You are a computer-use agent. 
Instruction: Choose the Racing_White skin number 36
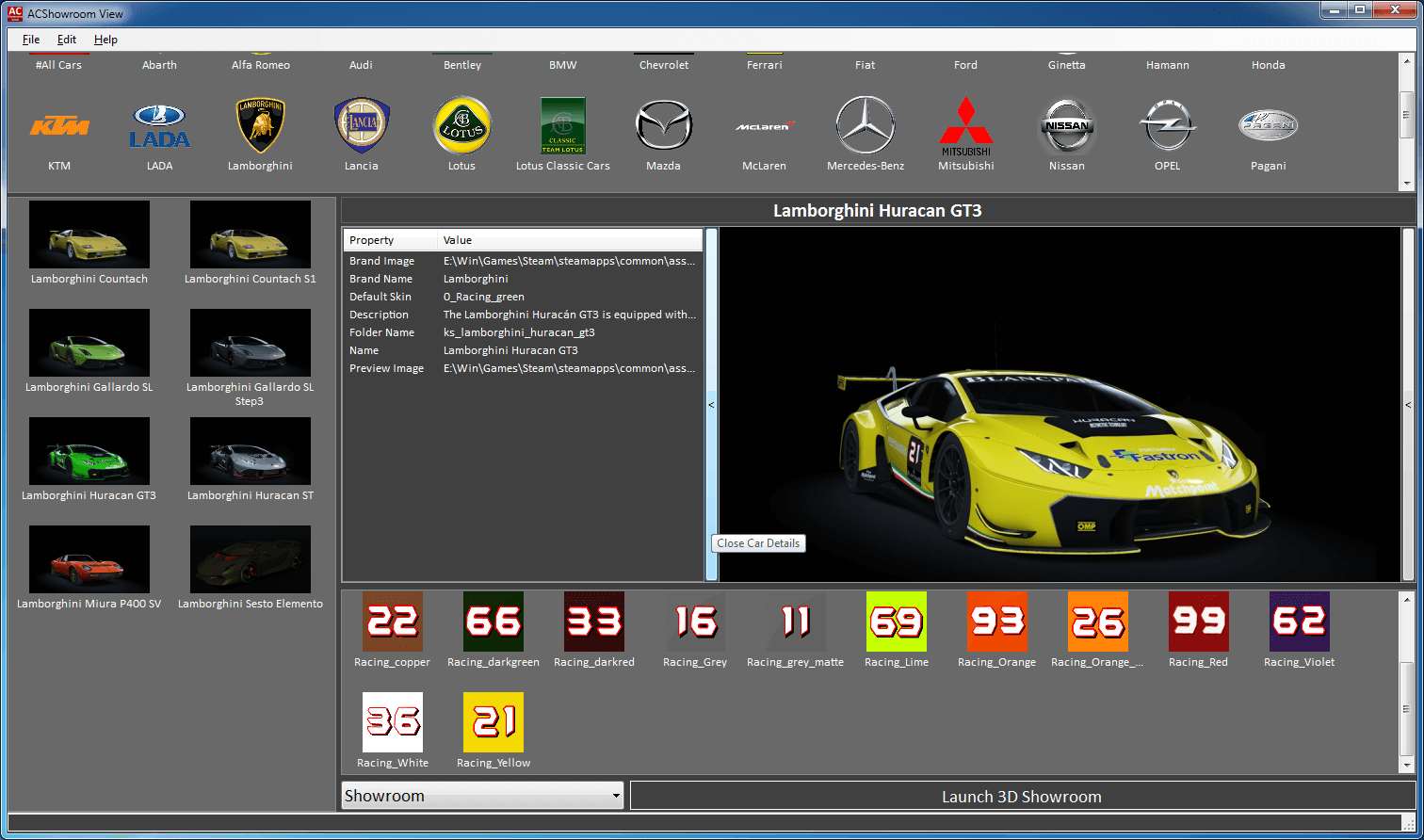(x=393, y=722)
